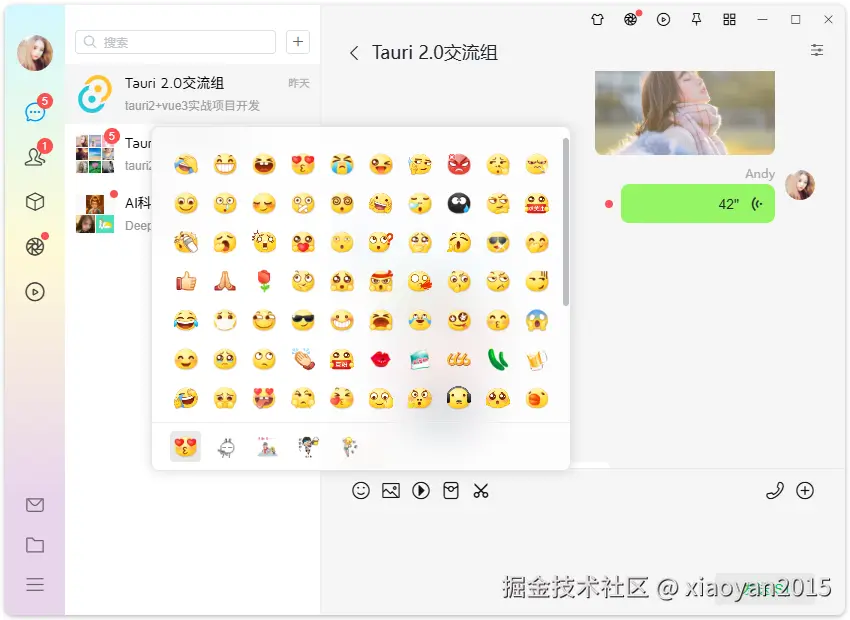The image size is (850, 620).
Task: Open the aperture moments icon in sidebar
Action: click(35, 247)
